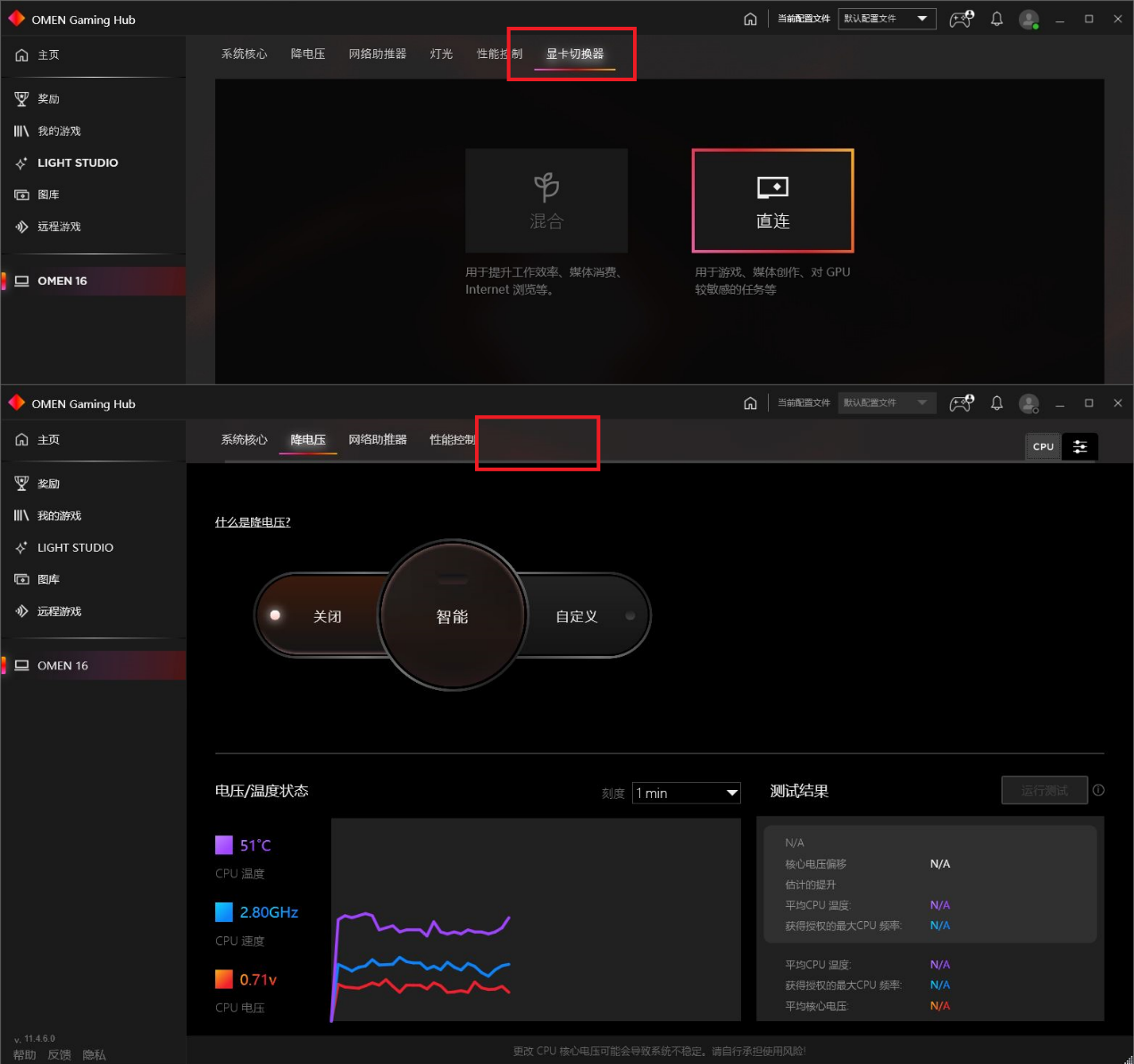The image size is (1134, 1064).
Task: Open 帮助 link in the footer
Action: tap(25, 1055)
